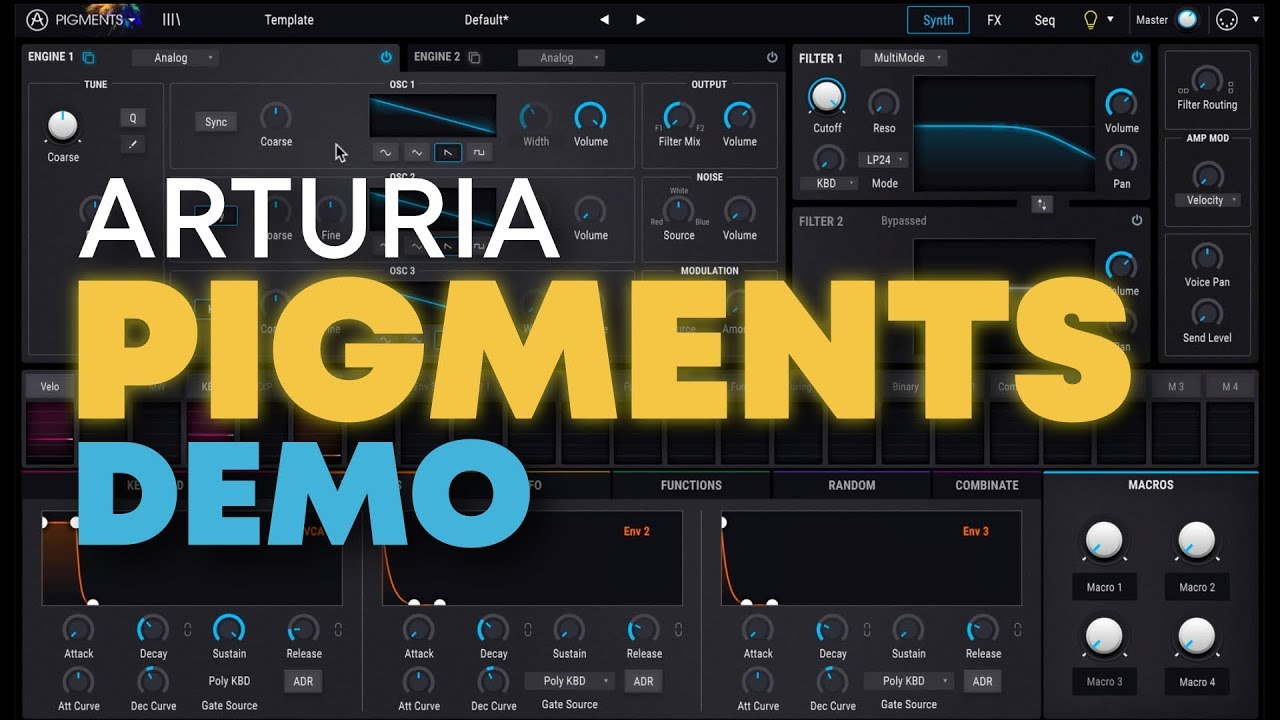Go to the previous preset arrow
1280x720 pixels.
tap(604, 20)
